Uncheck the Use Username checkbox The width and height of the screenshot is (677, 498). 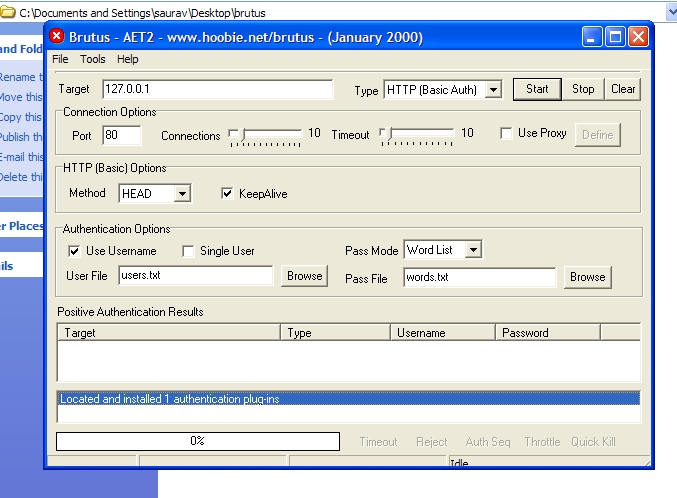[x=74, y=251]
